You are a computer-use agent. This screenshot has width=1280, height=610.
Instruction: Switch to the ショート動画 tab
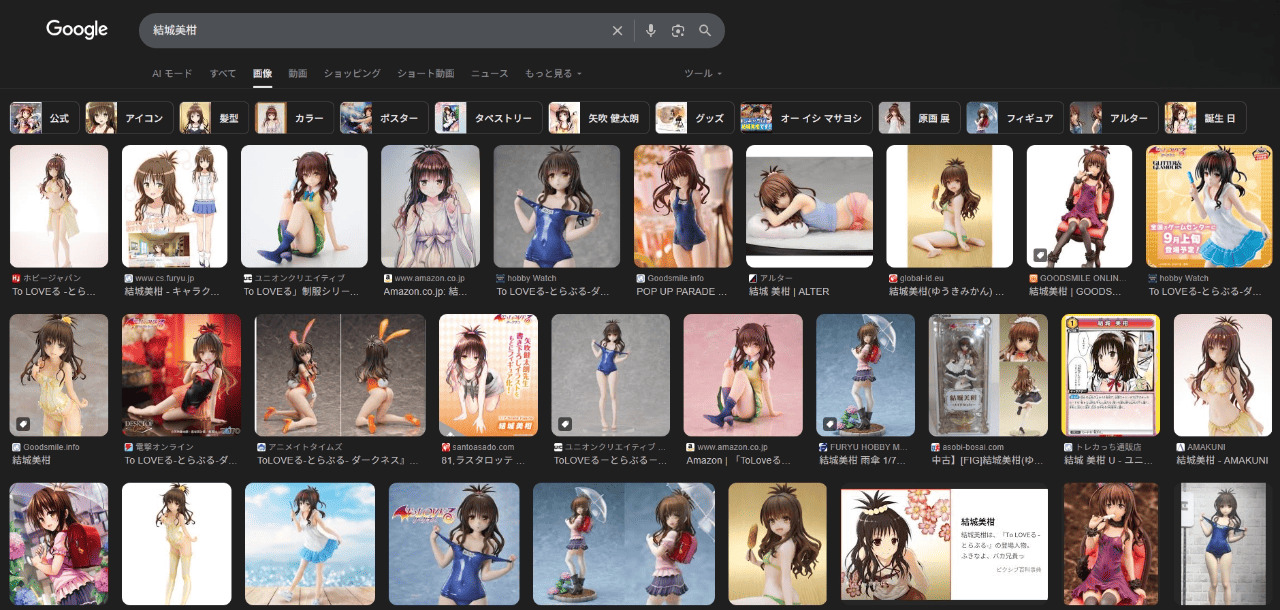point(425,74)
